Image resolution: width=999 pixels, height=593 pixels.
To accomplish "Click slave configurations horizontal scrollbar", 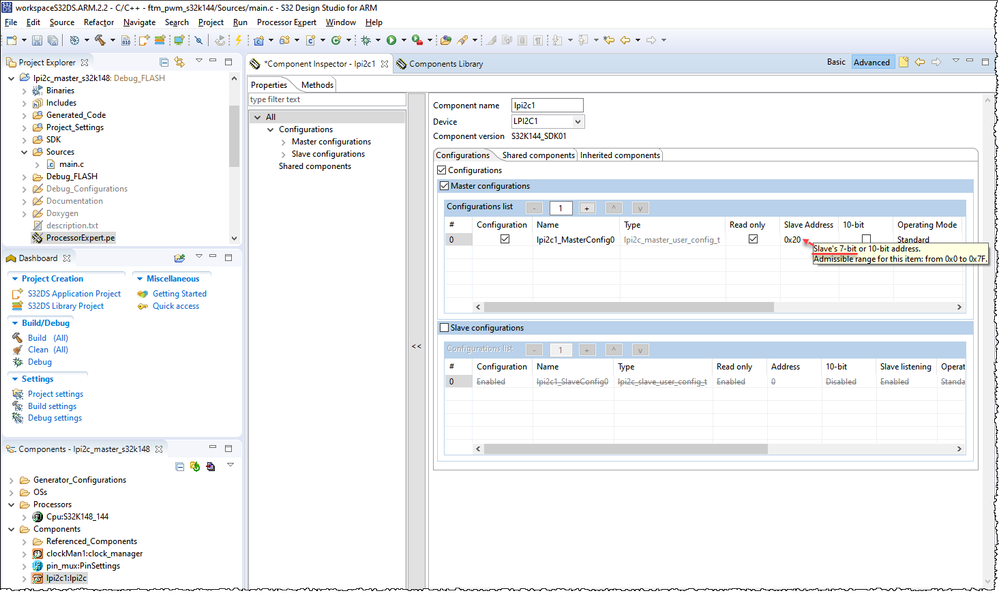I will coord(626,449).
